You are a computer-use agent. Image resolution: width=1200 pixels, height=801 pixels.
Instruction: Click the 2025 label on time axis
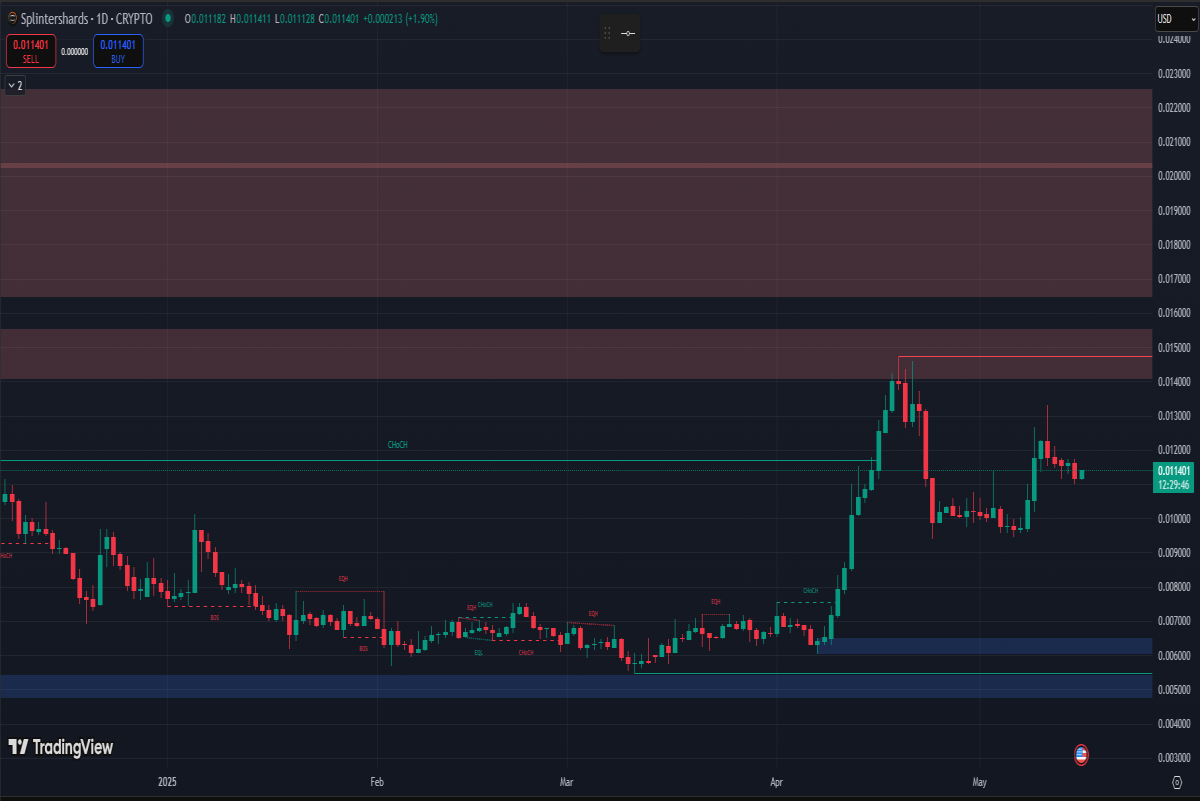(x=168, y=780)
